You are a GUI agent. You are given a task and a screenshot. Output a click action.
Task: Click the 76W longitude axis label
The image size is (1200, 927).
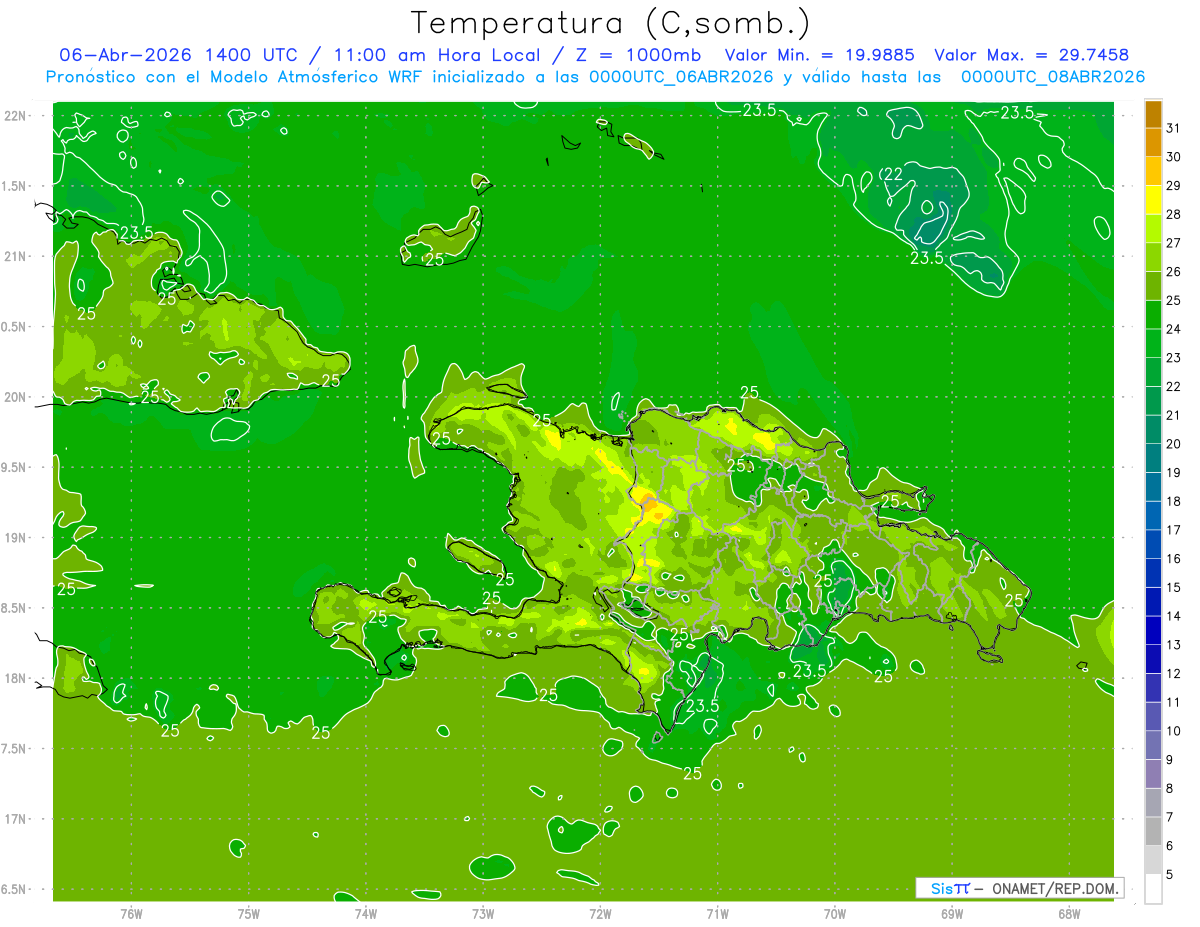click(131, 913)
